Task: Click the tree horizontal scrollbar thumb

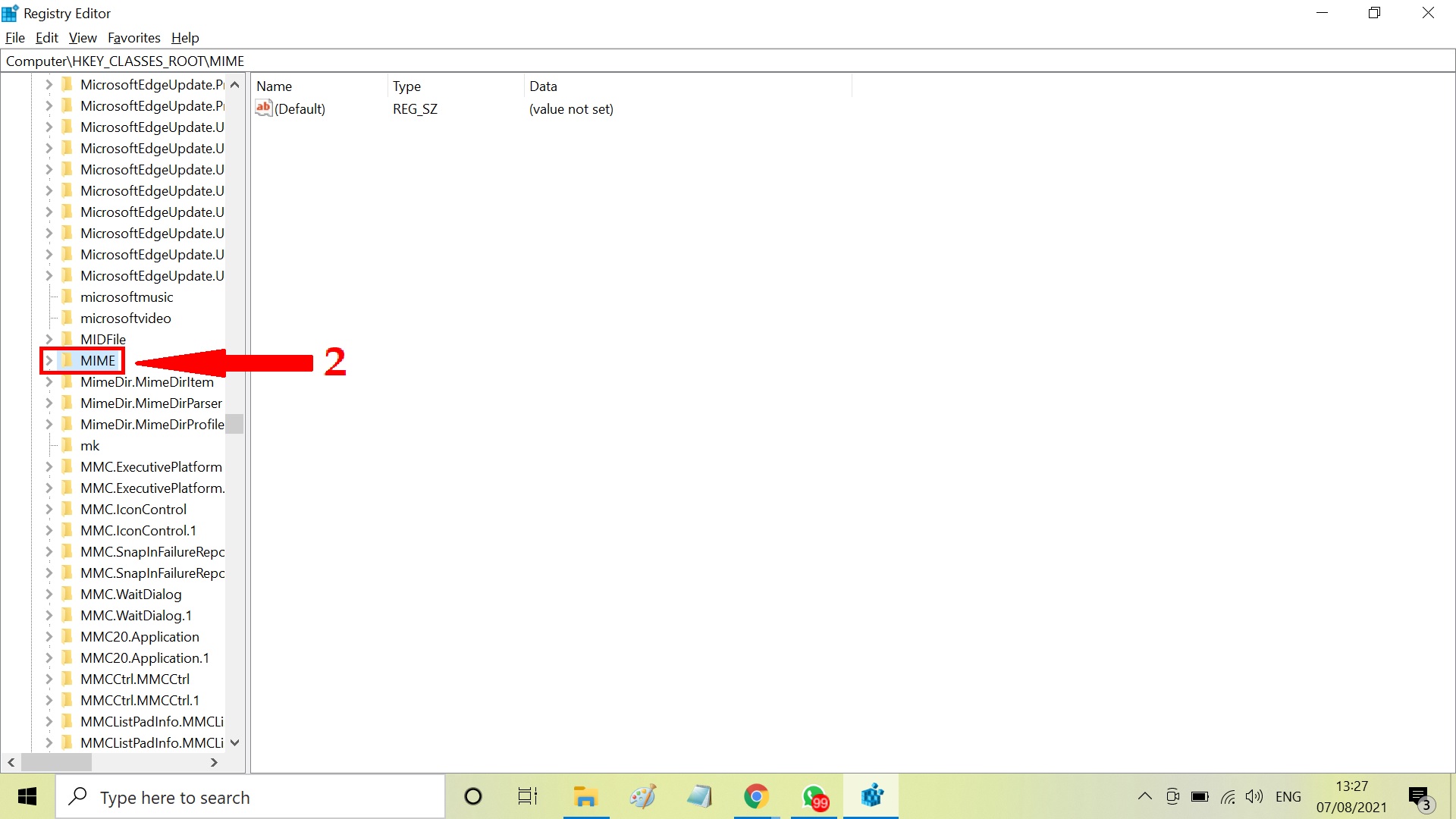Action: pyautogui.click(x=56, y=762)
